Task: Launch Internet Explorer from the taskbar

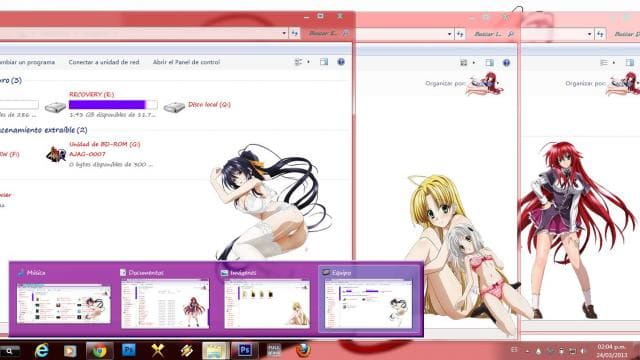Action: pos(41,351)
